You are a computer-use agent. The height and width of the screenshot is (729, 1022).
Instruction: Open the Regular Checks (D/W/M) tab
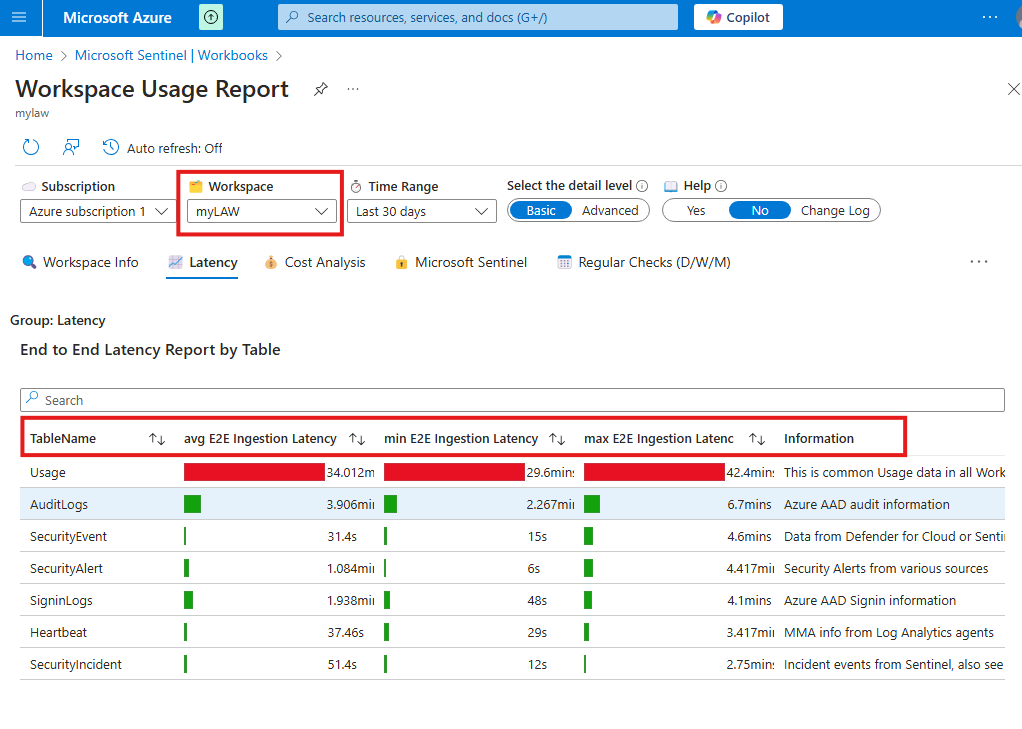pos(644,262)
